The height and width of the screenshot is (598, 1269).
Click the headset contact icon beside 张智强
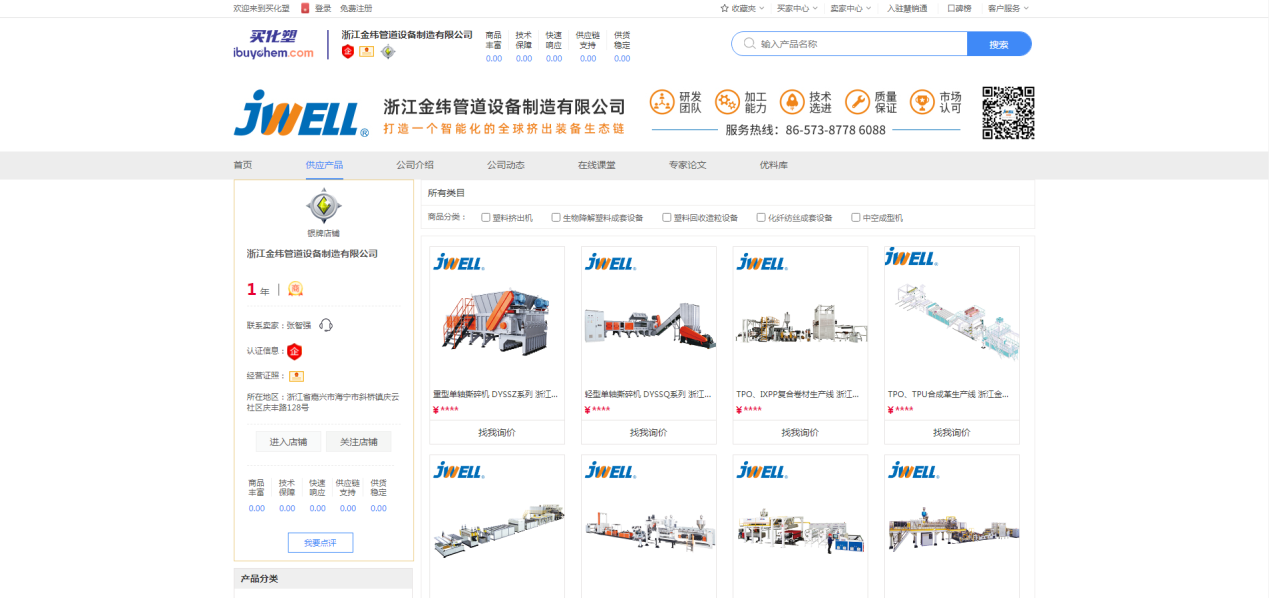coord(326,325)
